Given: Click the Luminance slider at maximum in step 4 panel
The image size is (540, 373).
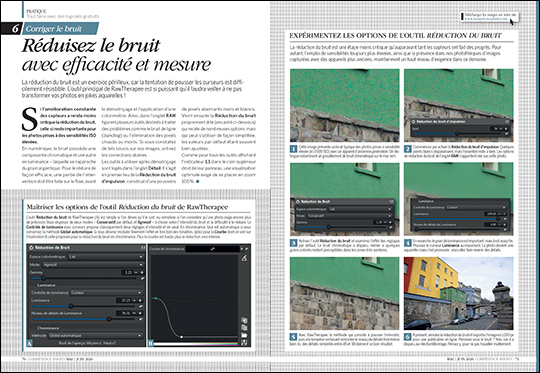Looking at the screenshot, I should 457,219.
